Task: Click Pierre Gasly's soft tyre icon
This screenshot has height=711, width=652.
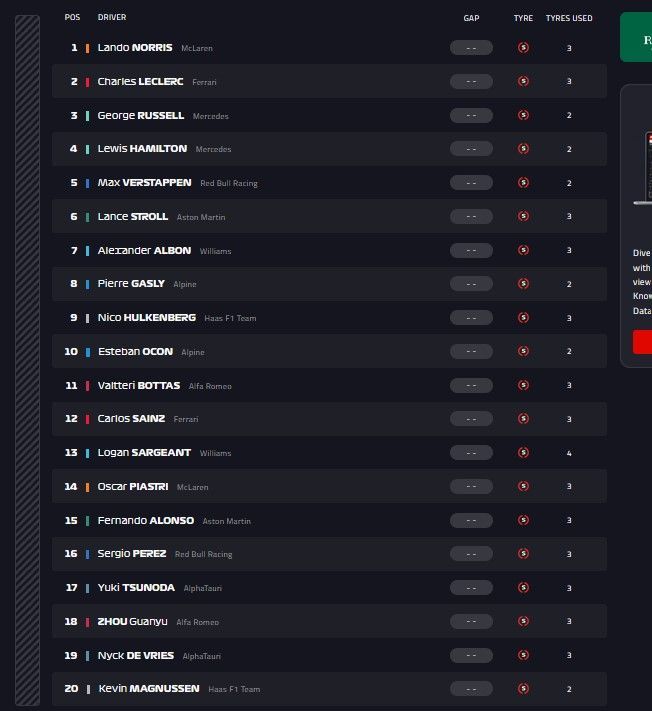Action: pos(523,284)
